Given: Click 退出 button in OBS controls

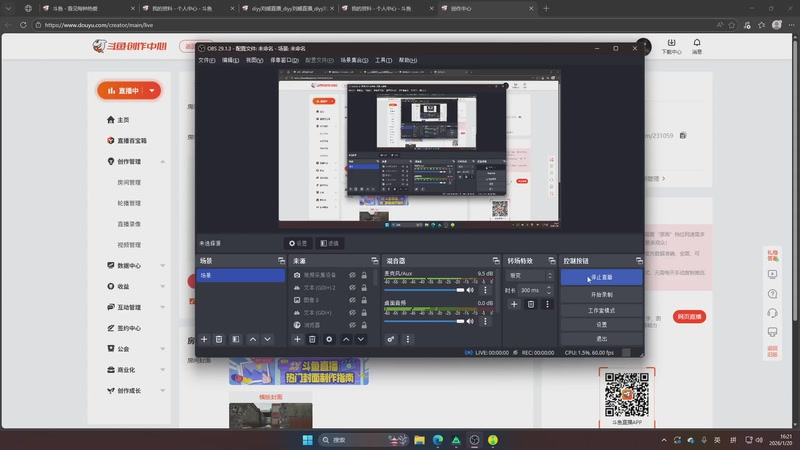Looking at the screenshot, I should [x=602, y=339].
